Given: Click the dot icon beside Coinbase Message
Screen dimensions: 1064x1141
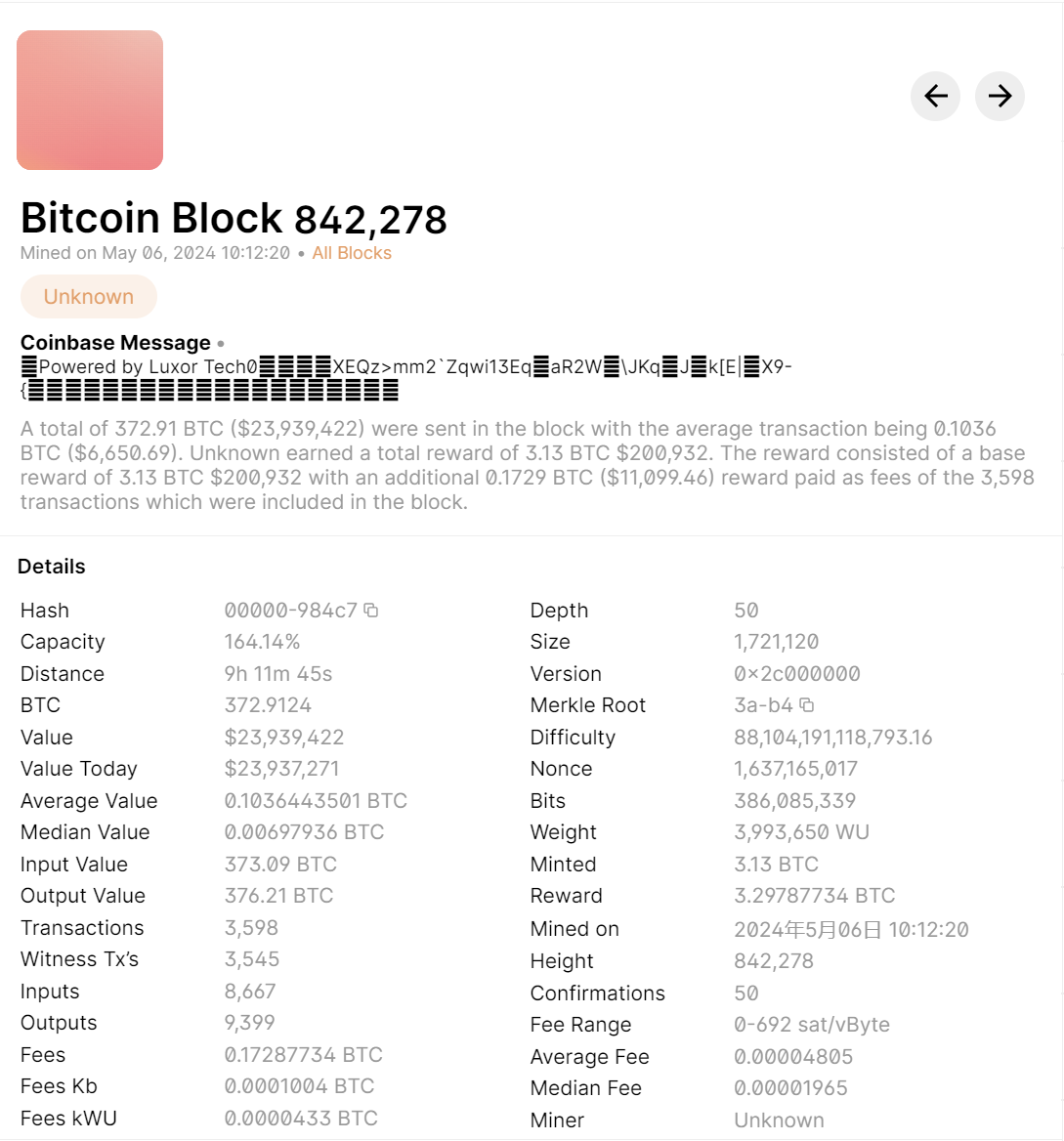Looking at the screenshot, I should click(x=221, y=343).
